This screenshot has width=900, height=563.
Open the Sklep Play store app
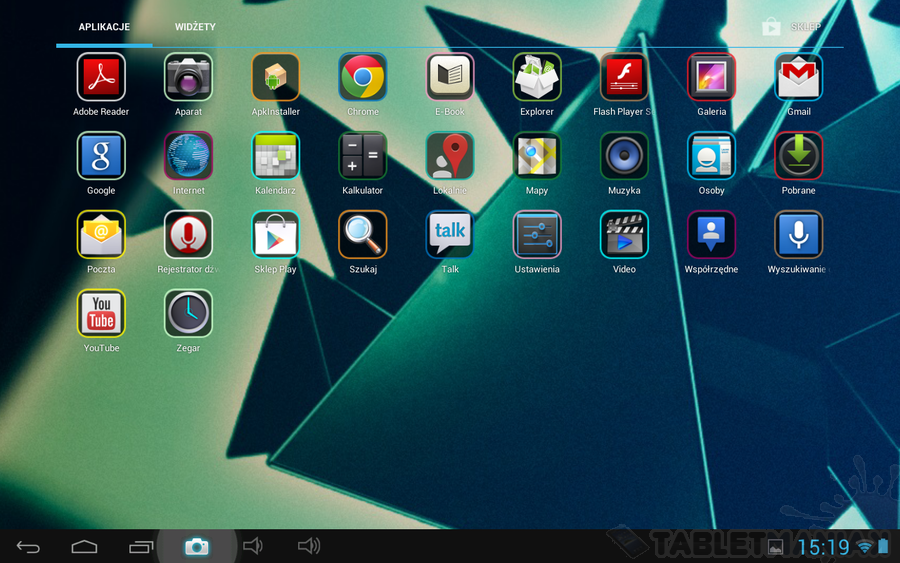click(276, 234)
